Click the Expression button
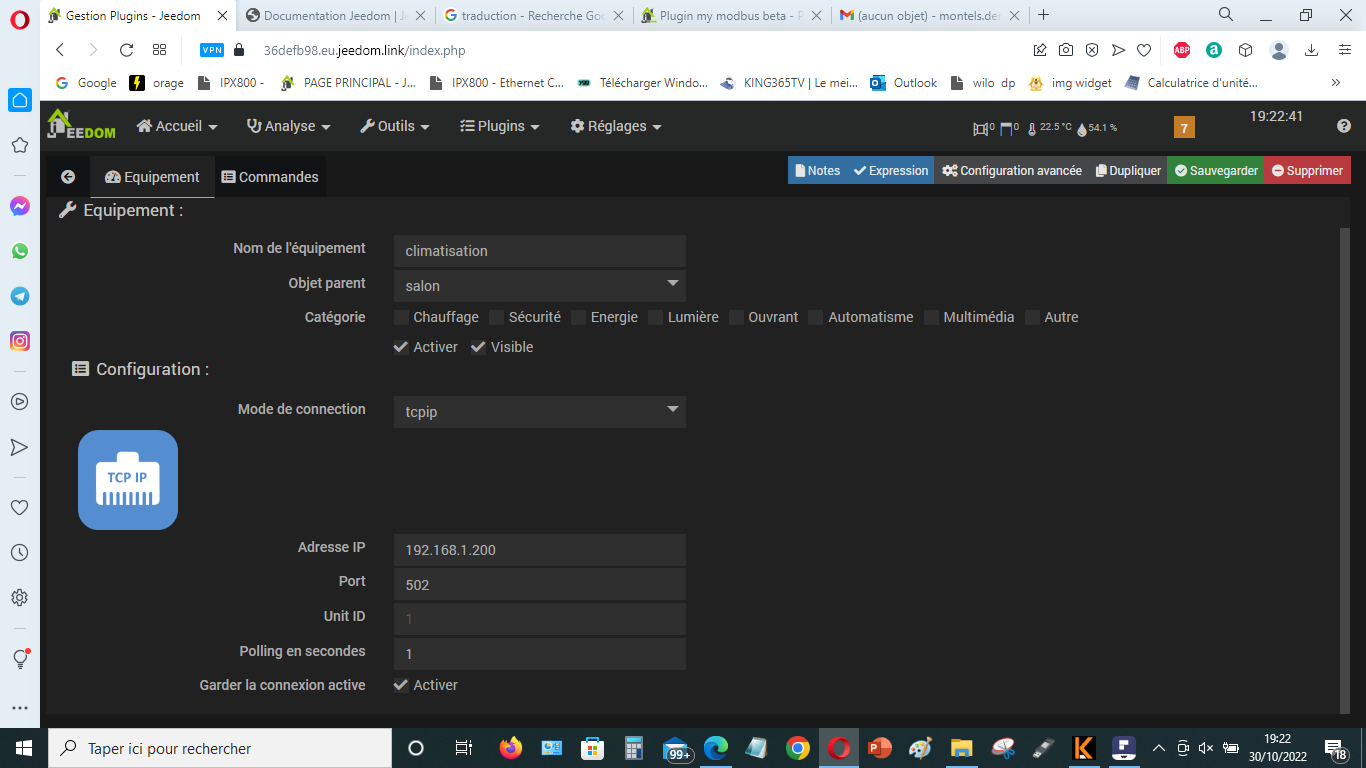 pyautogui.click(x=890, y=170)
